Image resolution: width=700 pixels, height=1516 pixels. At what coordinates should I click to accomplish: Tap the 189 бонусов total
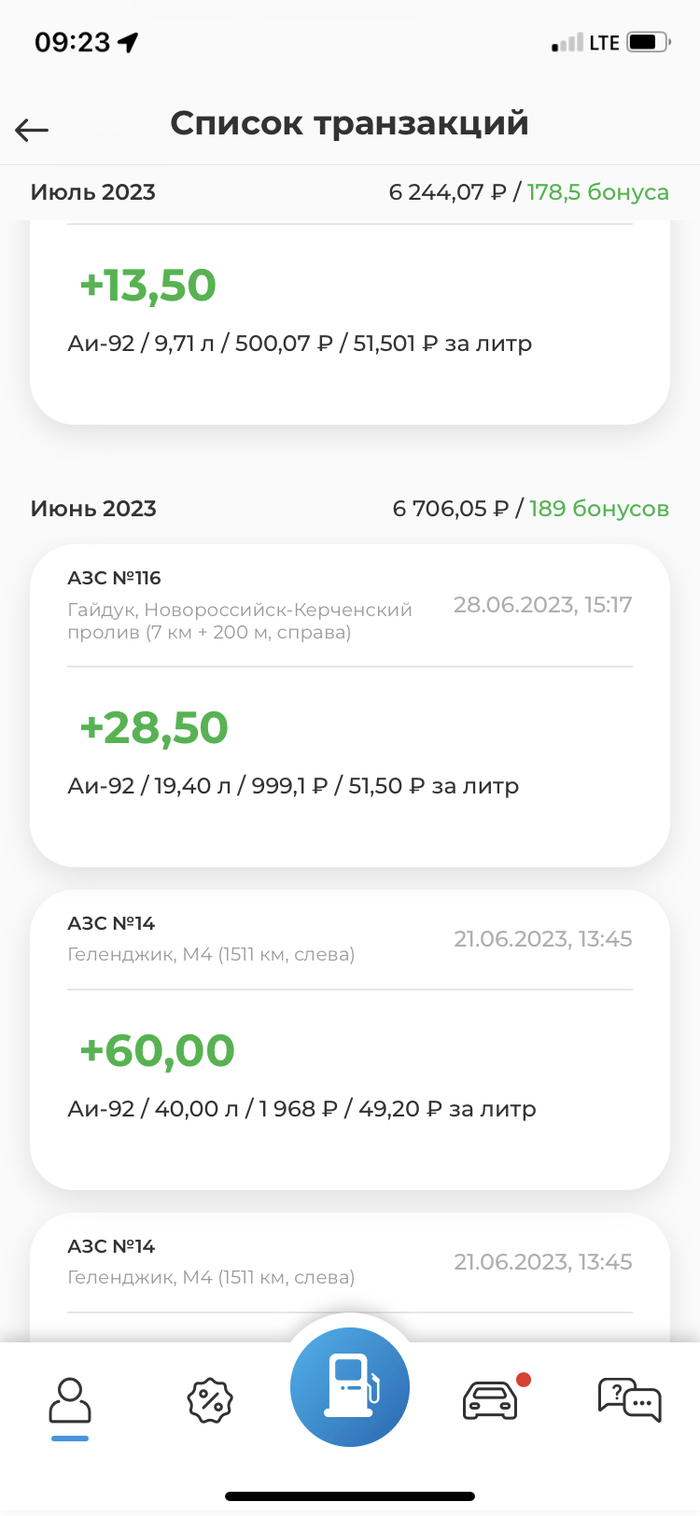pos(599,508)
